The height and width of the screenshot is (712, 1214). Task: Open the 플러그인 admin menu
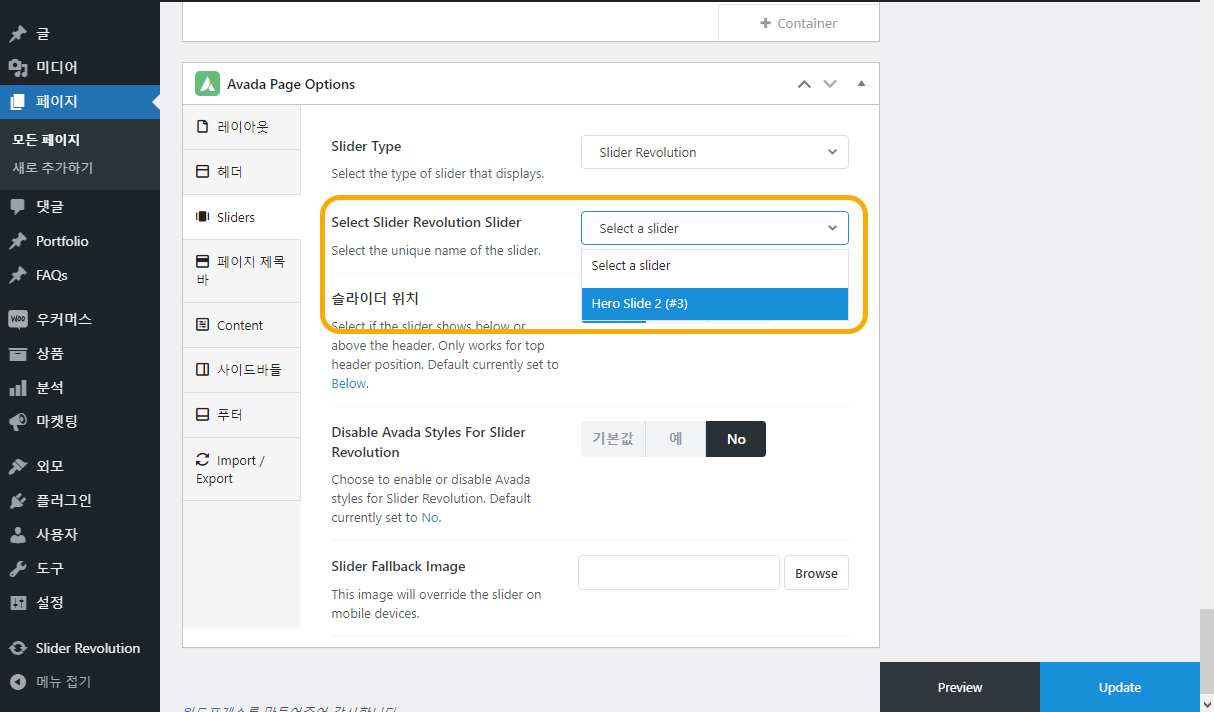point(80,501)
